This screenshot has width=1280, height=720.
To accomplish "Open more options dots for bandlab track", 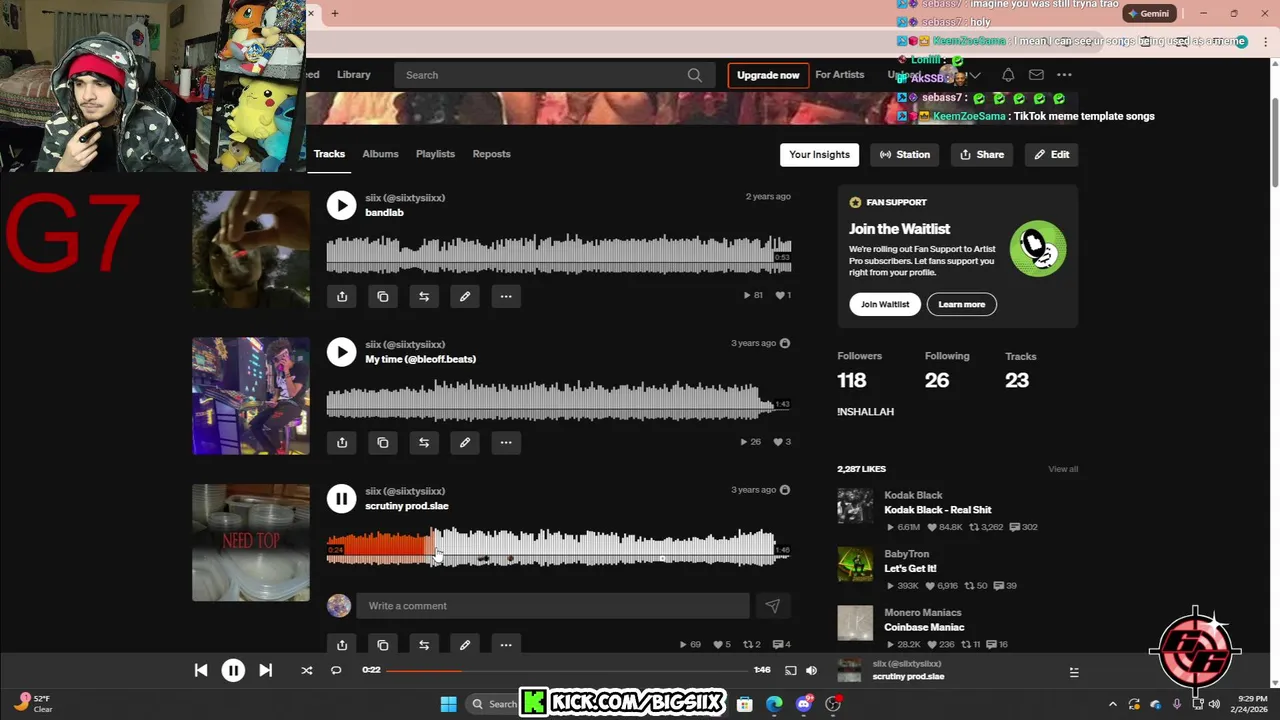I will coord(506,296).
